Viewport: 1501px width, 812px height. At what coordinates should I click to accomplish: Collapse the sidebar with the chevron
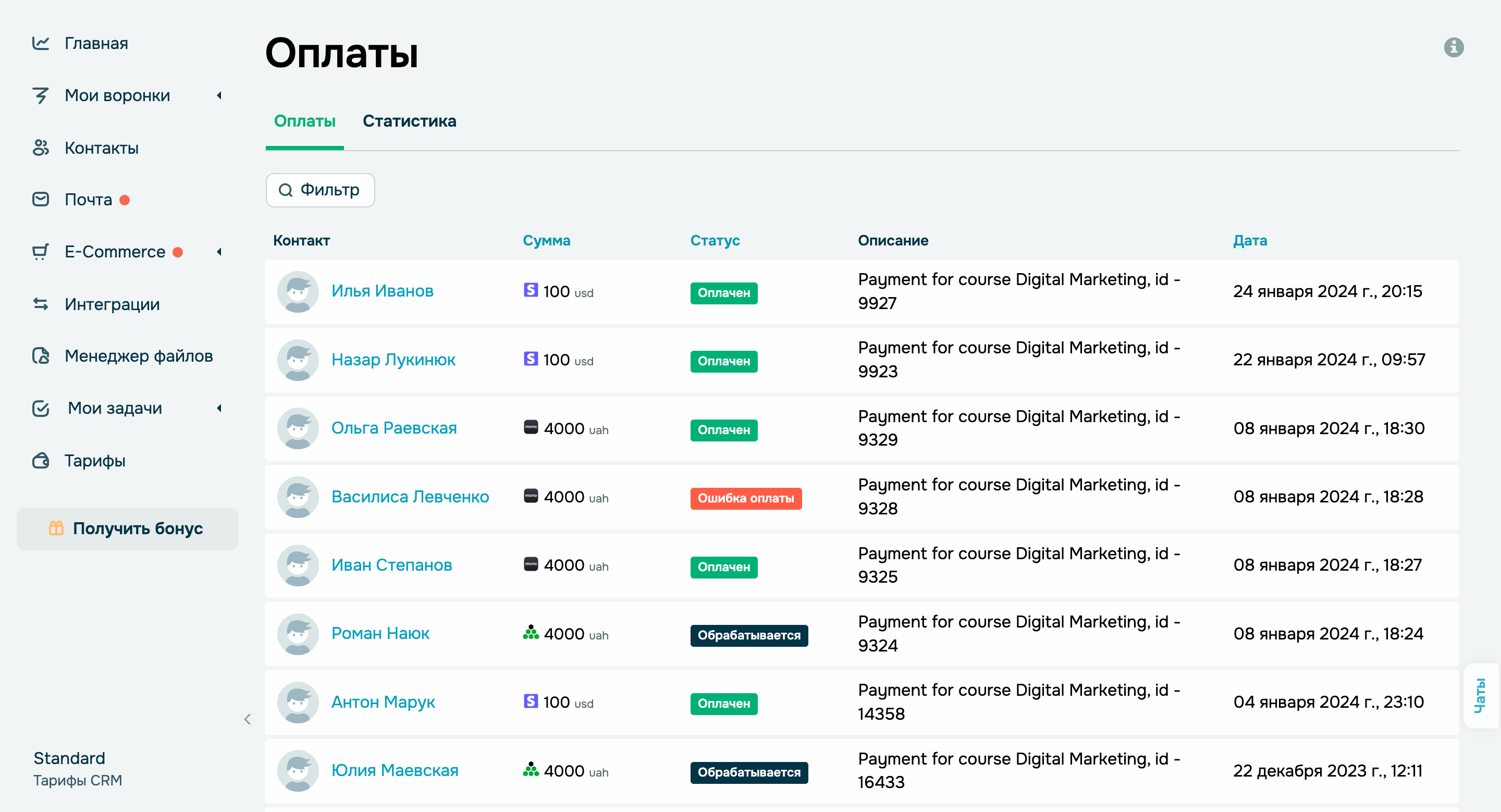tap(248, 719)
